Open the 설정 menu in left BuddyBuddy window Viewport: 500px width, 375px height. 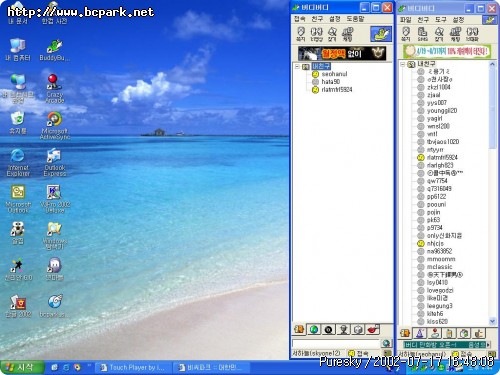click(334, 19)
